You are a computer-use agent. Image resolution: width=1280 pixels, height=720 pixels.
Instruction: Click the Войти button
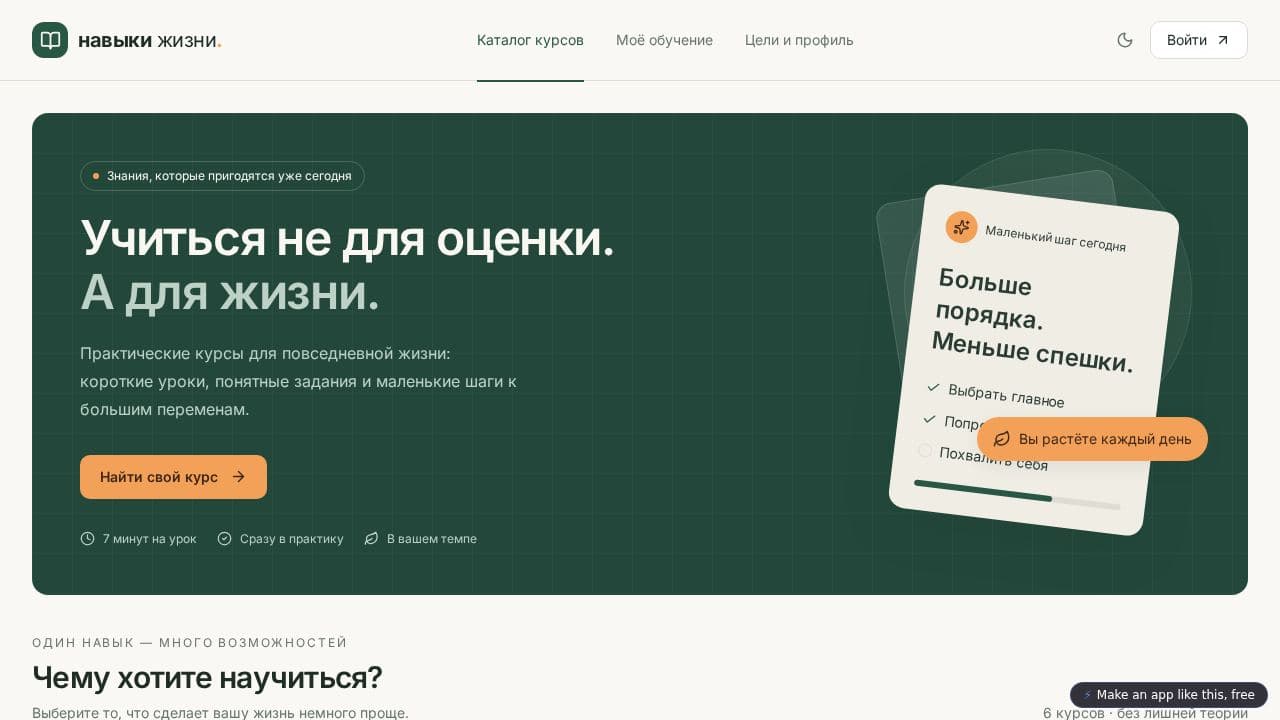(1198, 40)
